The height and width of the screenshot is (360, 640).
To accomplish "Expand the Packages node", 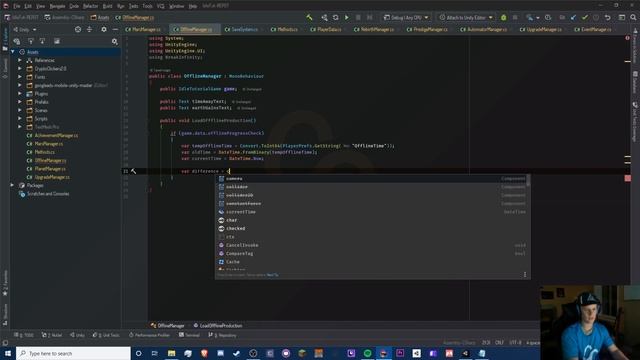I will [13, 185].
